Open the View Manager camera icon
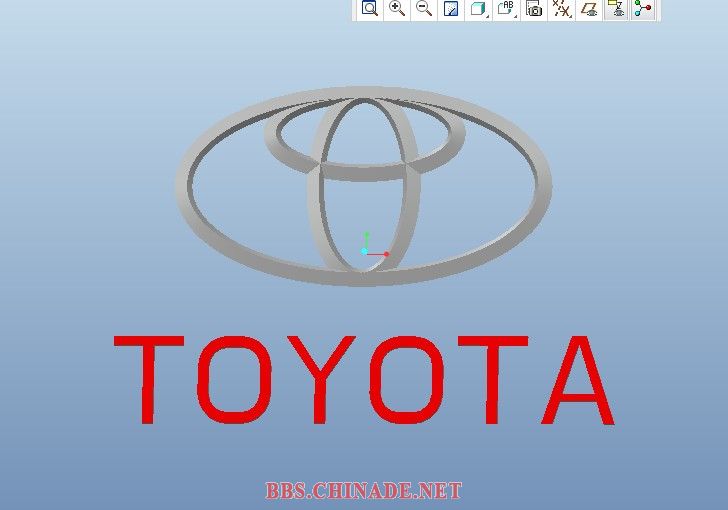This screenshot has height=510, width=728. [534, 8]
